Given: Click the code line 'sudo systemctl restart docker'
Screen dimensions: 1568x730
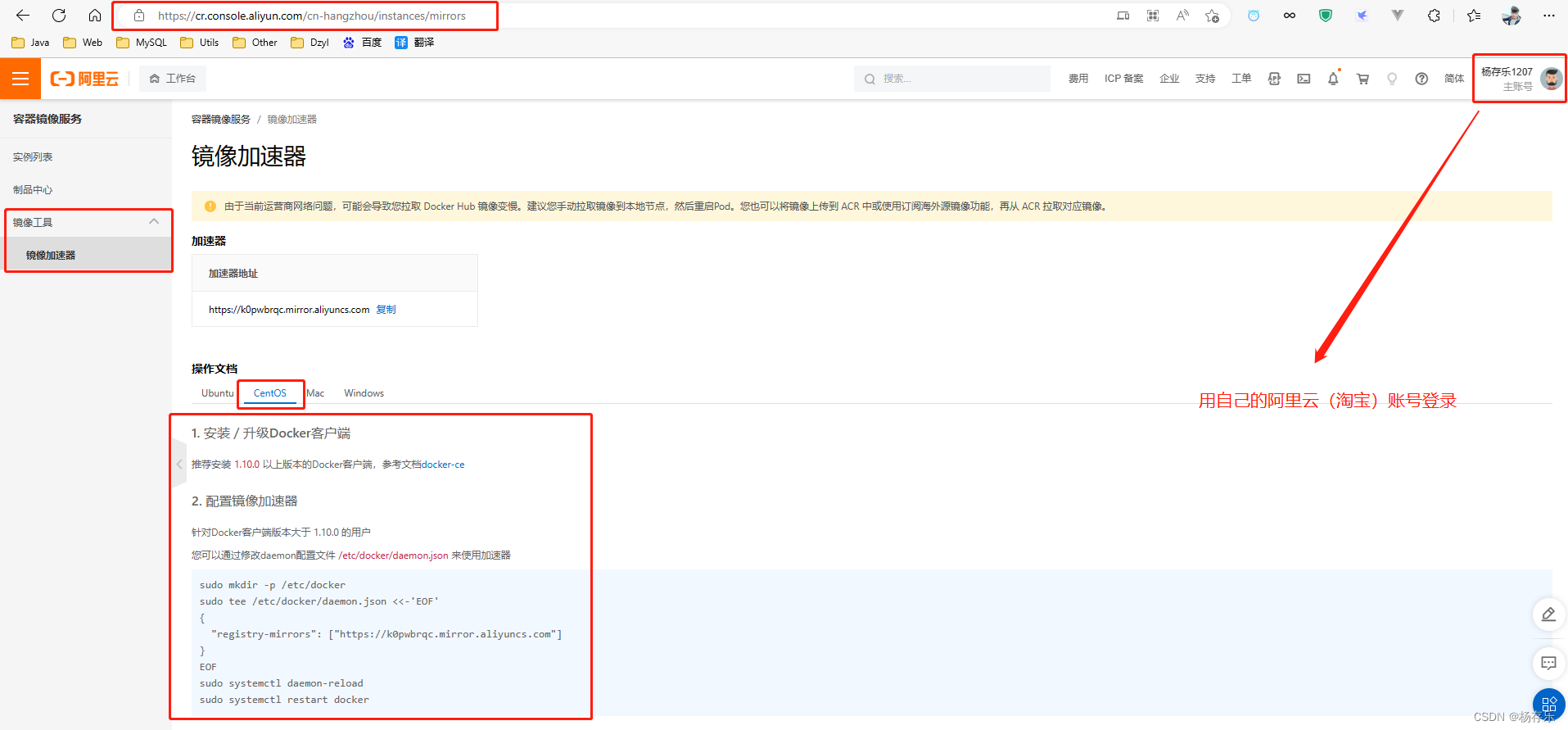Looking at the screenshot, I should [x=284, y=700].
